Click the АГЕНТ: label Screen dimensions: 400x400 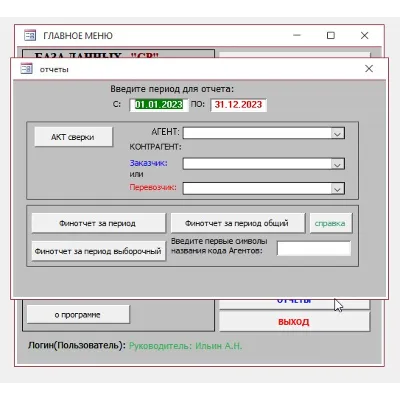165,132
